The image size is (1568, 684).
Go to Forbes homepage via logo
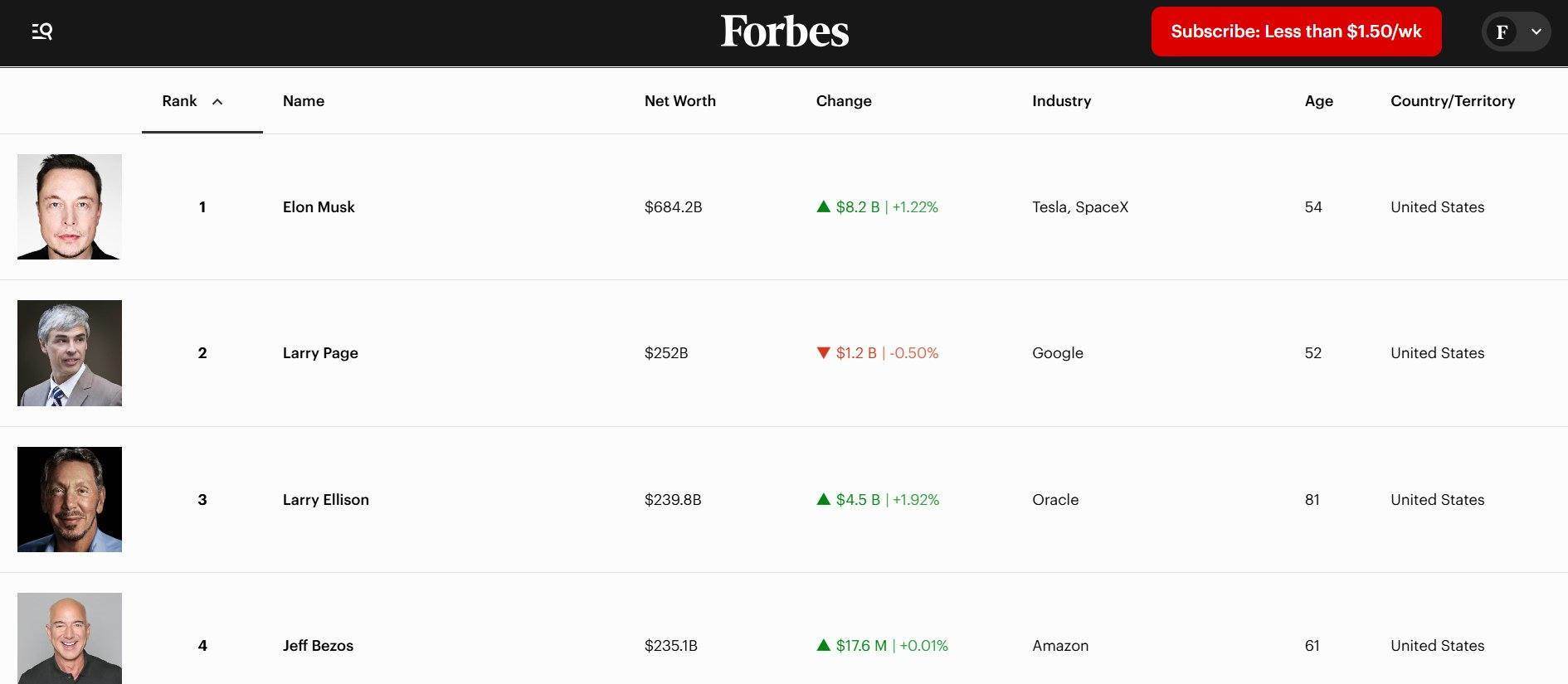(x=784, y=32)
